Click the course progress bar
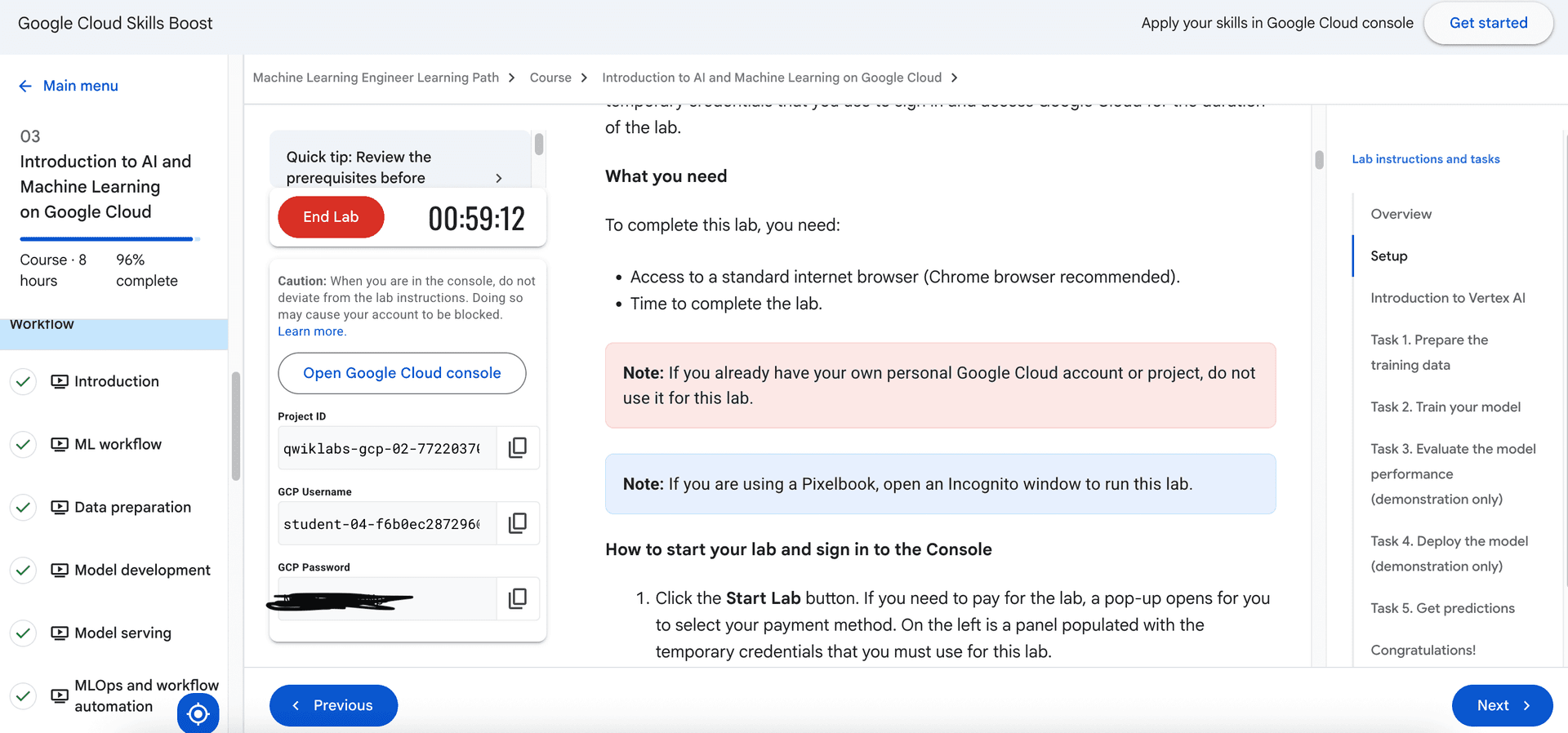The width and height of the screenshot is (1568, 733). tap(110, 239)
